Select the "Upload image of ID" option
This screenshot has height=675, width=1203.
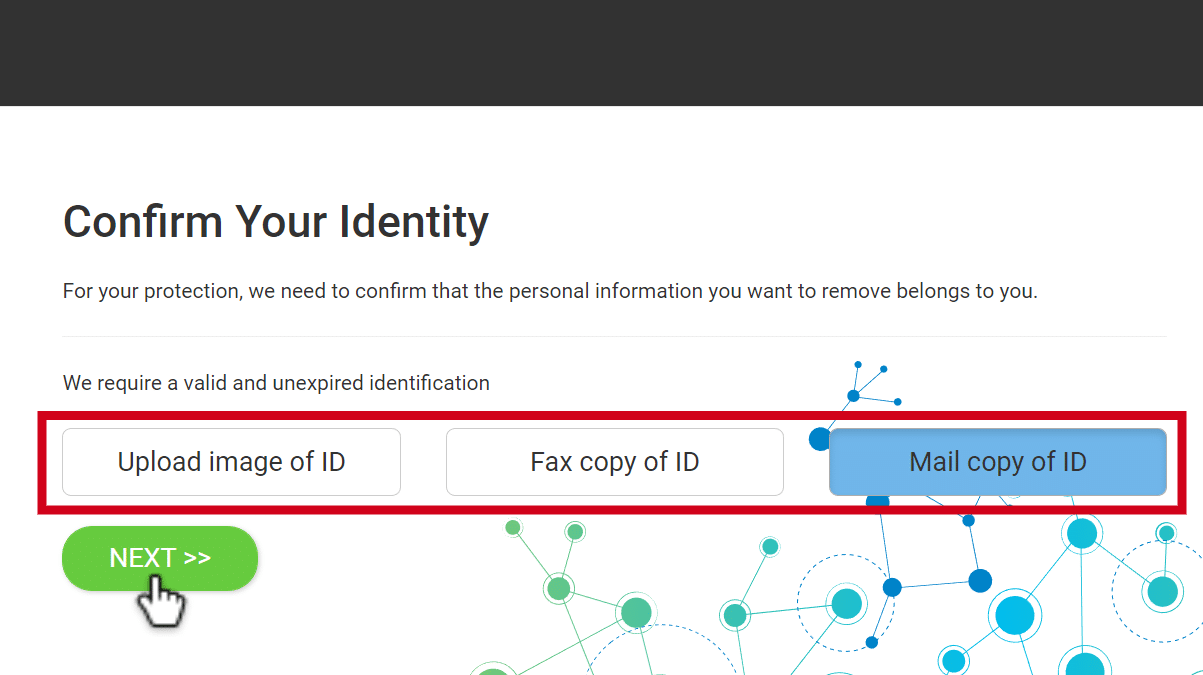(x=231, y=462)
